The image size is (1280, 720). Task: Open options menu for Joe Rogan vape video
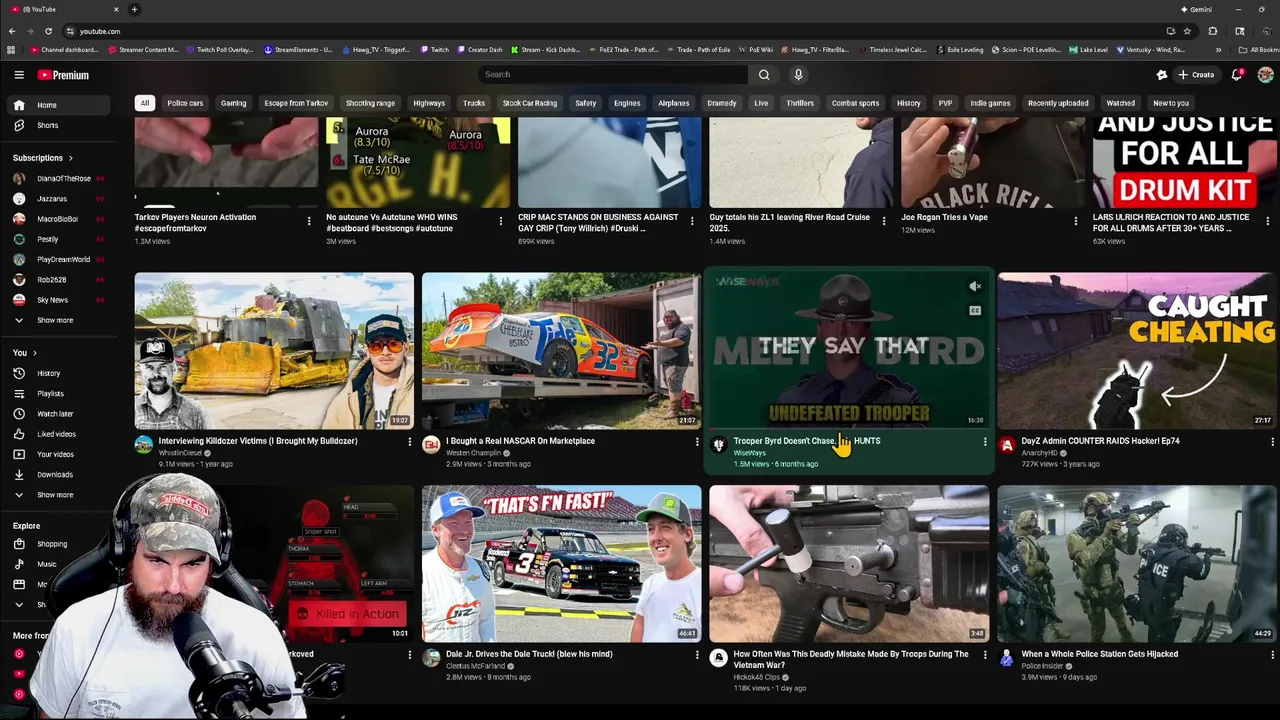(x=1076, y=221)
